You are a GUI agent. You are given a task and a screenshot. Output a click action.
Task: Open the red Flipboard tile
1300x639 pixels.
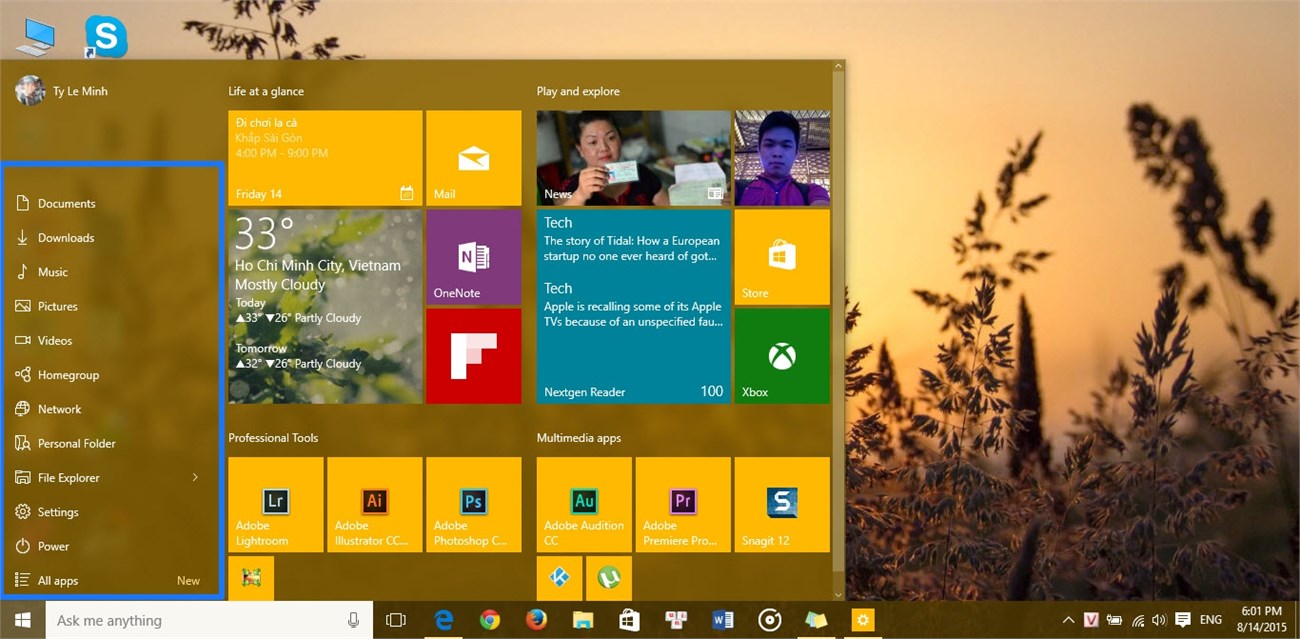click(x=473, y=356)
